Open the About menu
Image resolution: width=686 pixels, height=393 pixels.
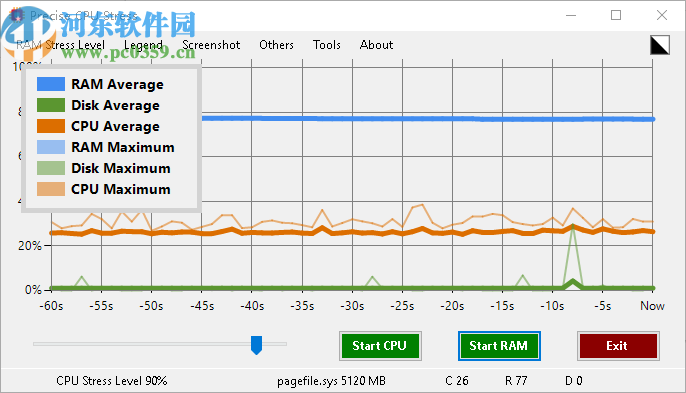[x=376, y=45]
